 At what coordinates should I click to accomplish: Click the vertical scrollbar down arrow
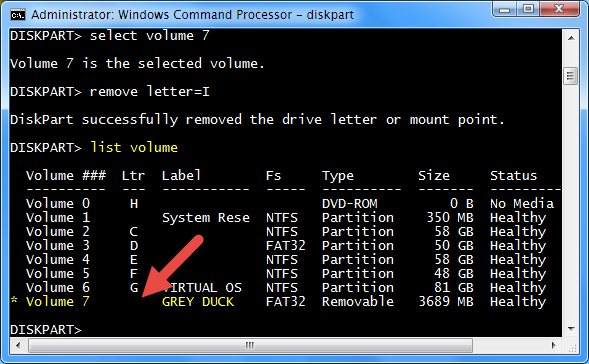tap(571, 329)
